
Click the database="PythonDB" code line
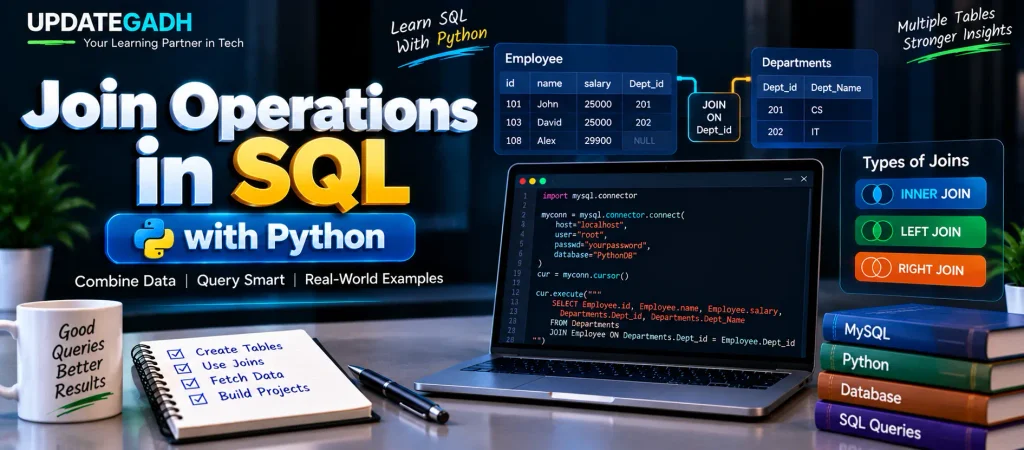(x=594, y=254)
